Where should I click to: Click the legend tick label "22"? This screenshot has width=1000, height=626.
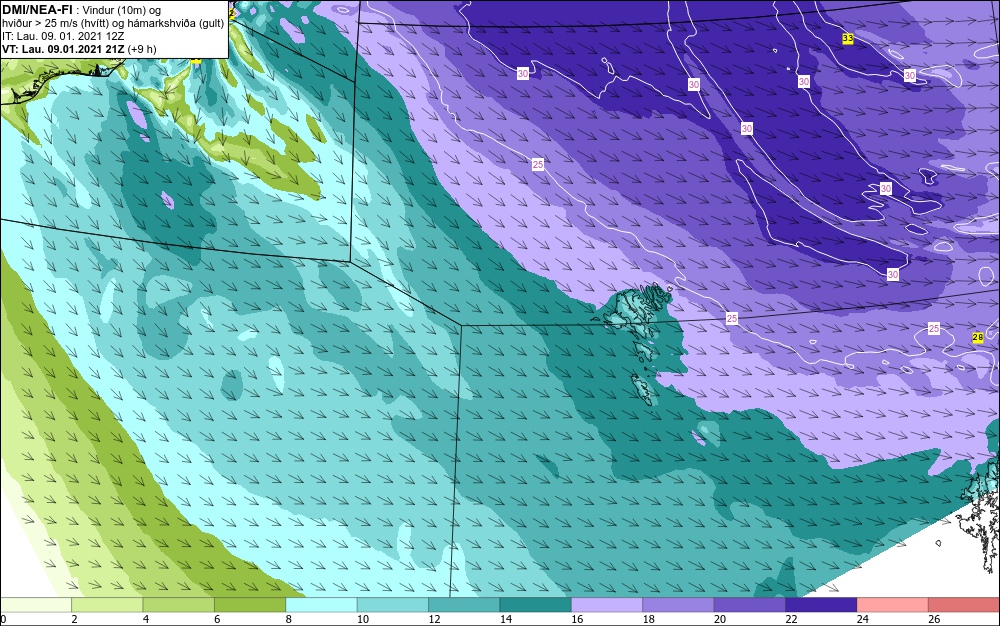pos(791,619)
